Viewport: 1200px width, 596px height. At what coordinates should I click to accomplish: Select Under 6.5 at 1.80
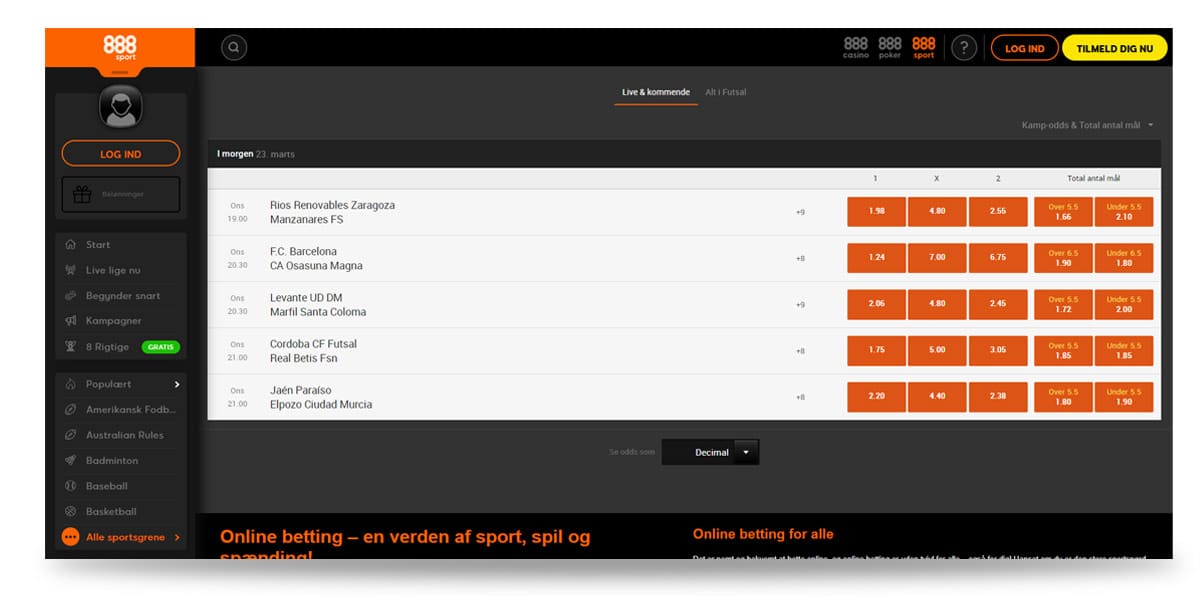tap(1124, 258)
